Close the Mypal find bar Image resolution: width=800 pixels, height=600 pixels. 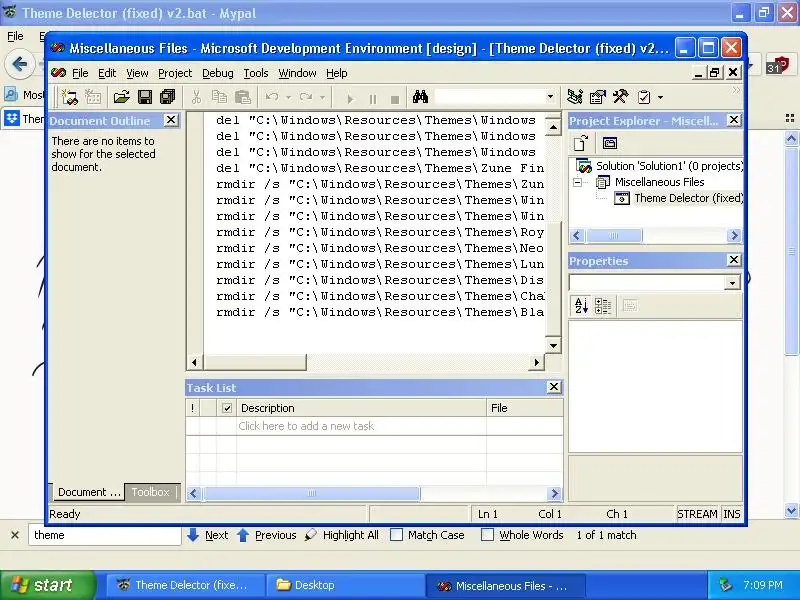tap(15, 535)
